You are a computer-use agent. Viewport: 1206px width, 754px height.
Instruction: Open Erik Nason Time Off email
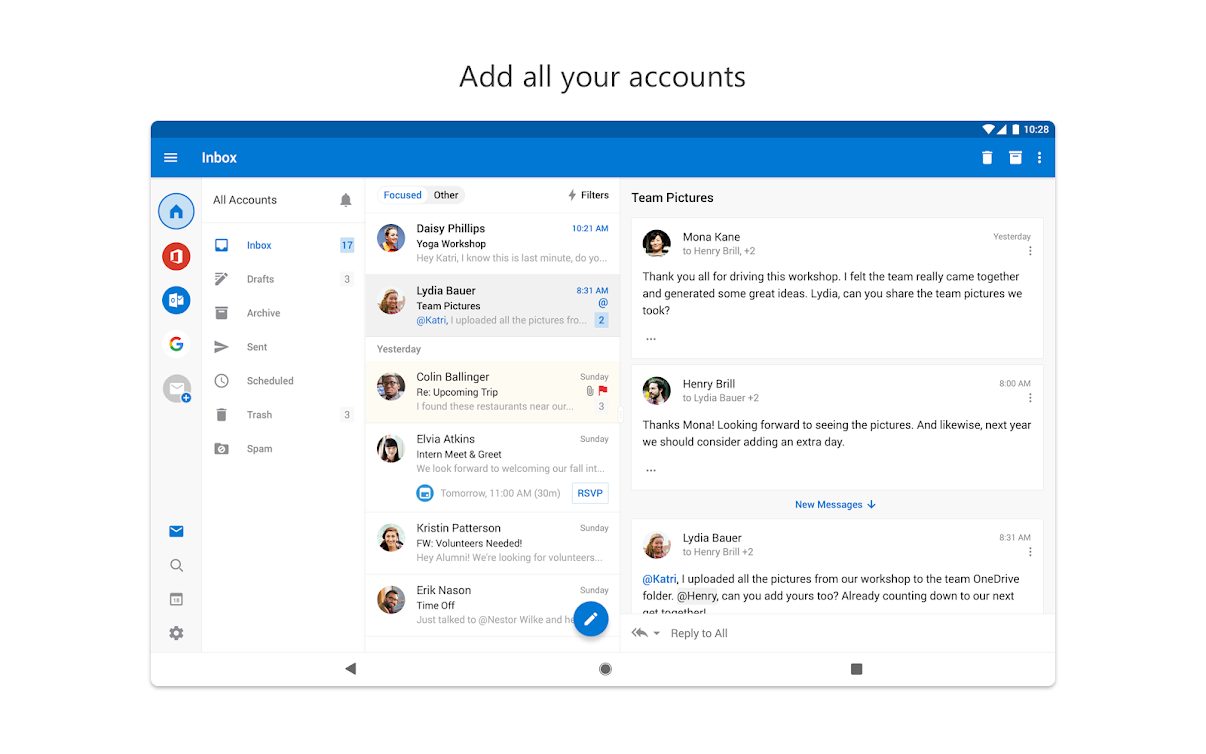(492, 605)
